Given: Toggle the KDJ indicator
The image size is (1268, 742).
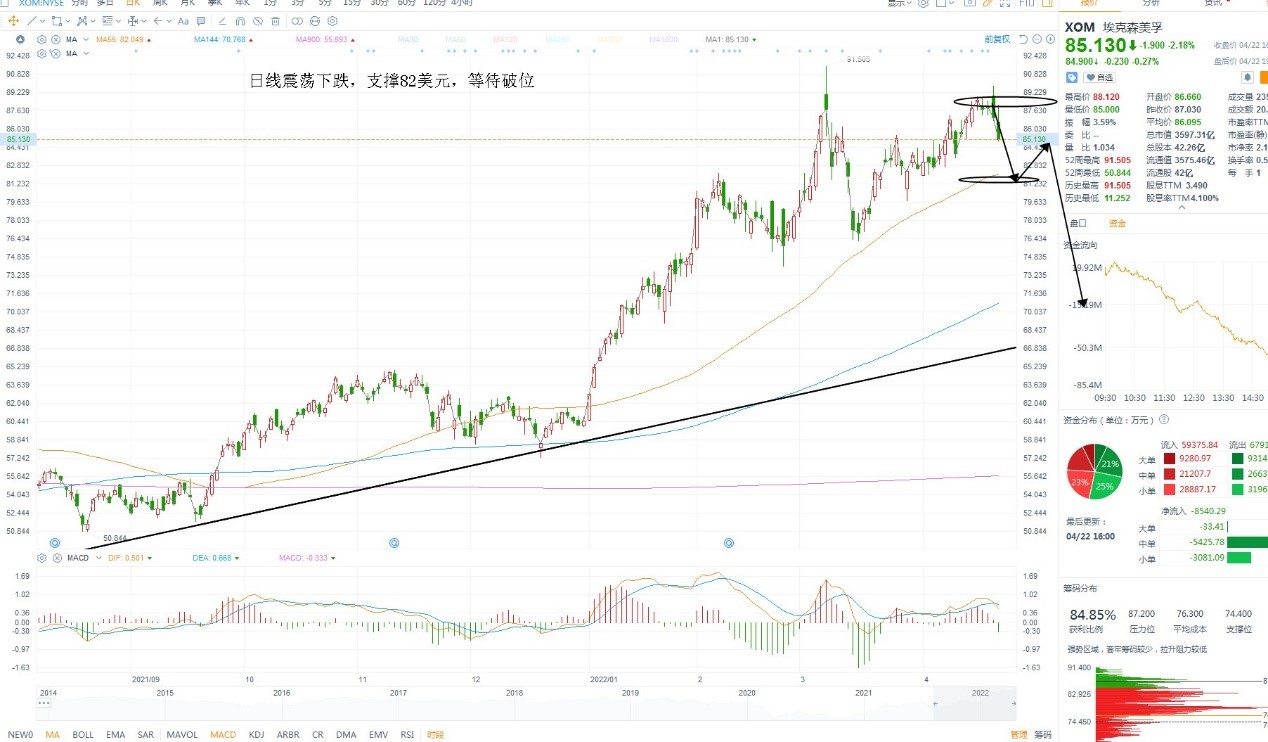Looking at the screenshot, I should tap(256, 734).
